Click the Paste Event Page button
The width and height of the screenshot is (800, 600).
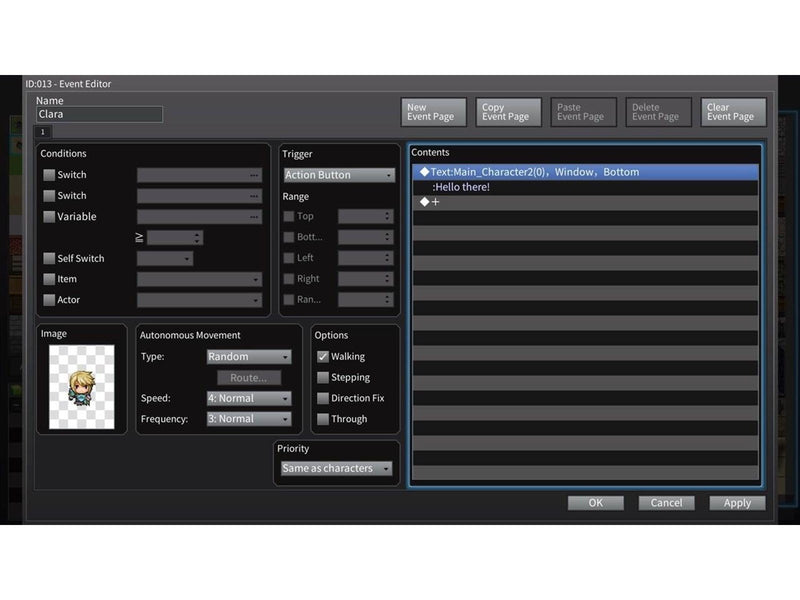pyautogui.click(x=583, y=112)
